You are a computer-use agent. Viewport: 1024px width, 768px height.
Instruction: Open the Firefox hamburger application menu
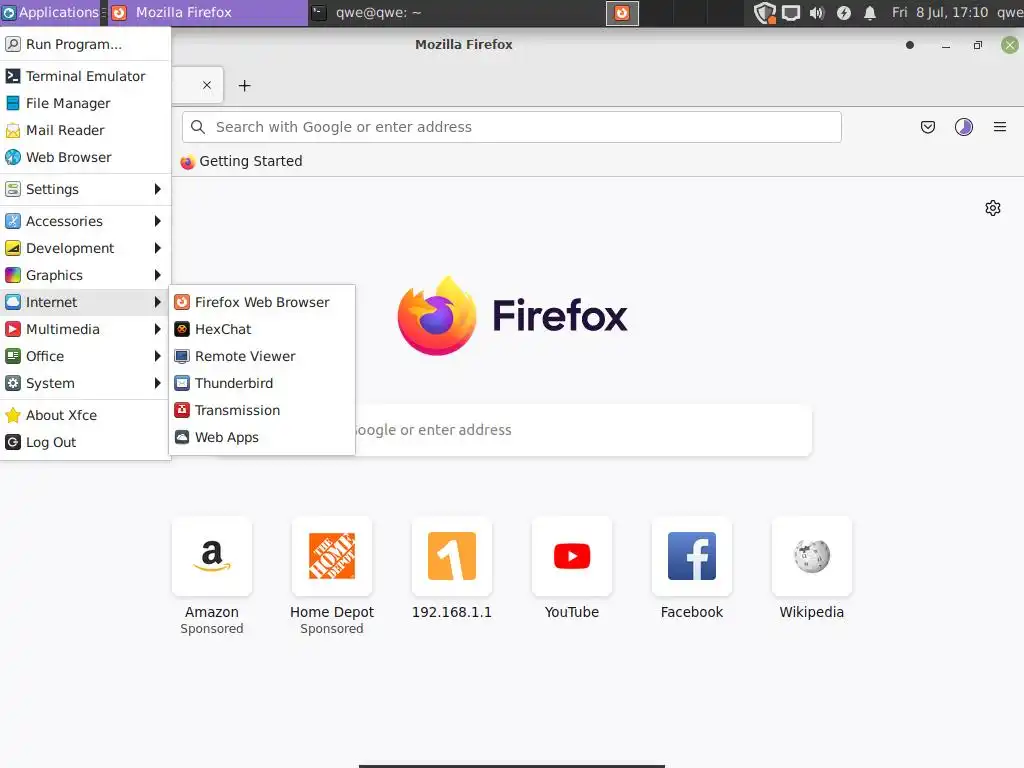pos(1000,127)
